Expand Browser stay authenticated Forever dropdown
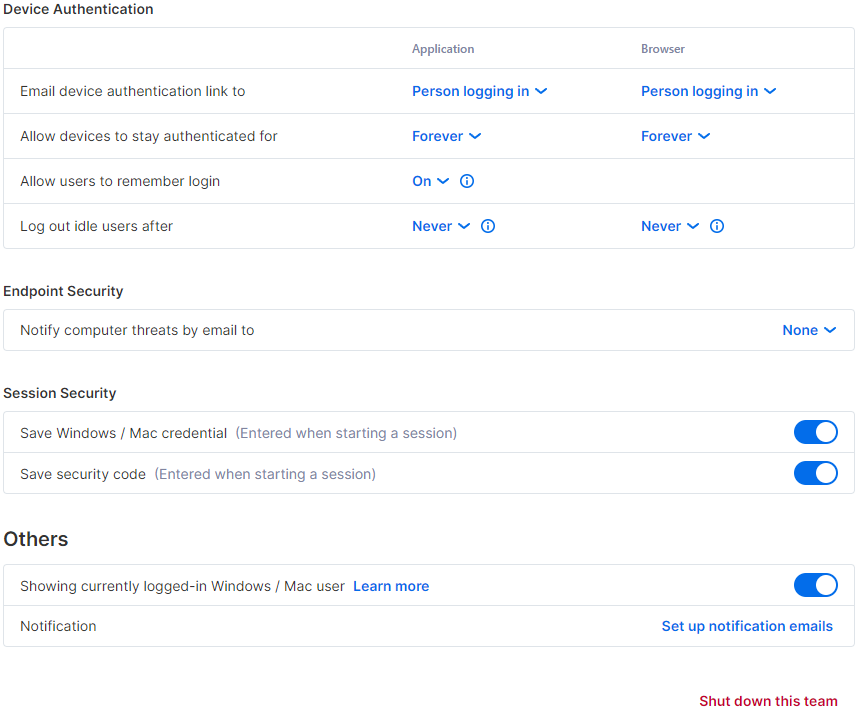Screen dimensions: 861x722 click(x=675, y=136)
